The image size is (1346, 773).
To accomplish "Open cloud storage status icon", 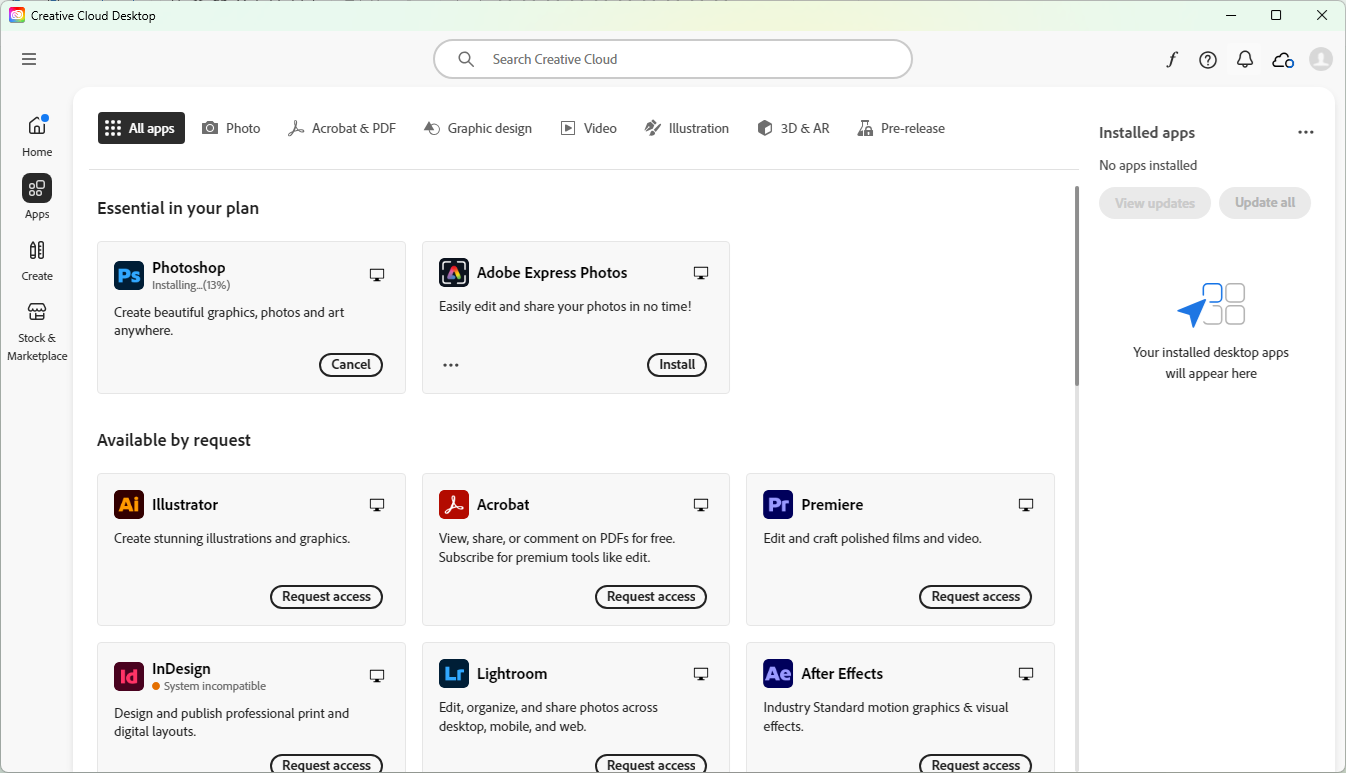I will pos(1282,59).
